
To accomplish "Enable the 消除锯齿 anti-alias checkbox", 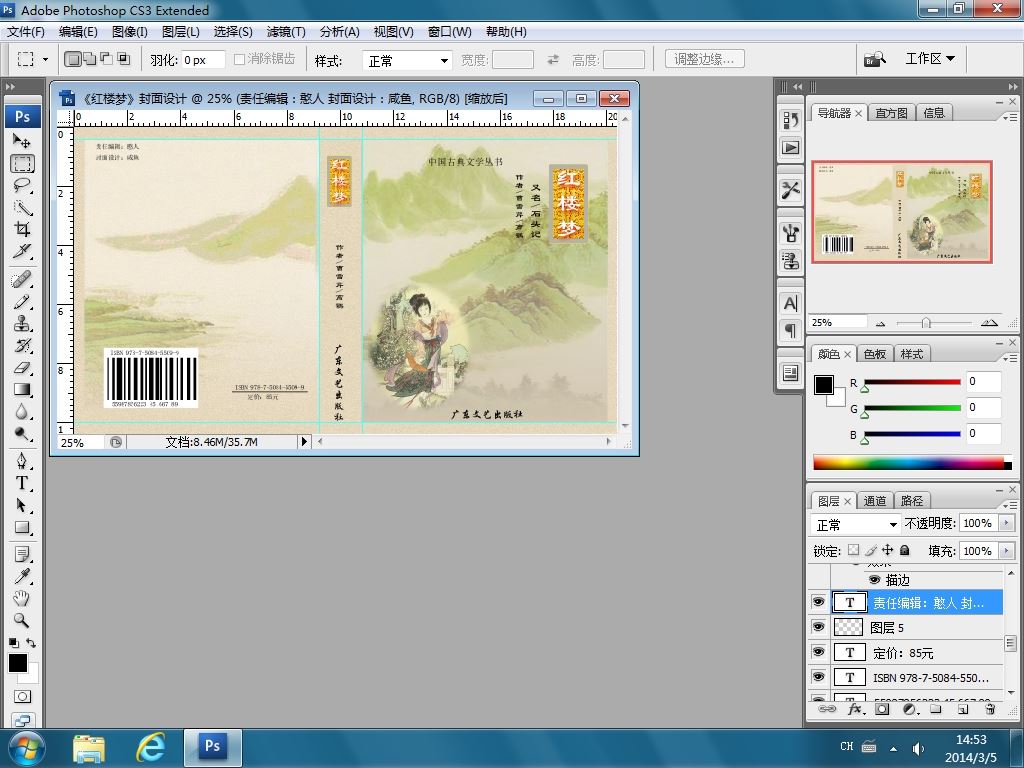I will pos(239,59).
